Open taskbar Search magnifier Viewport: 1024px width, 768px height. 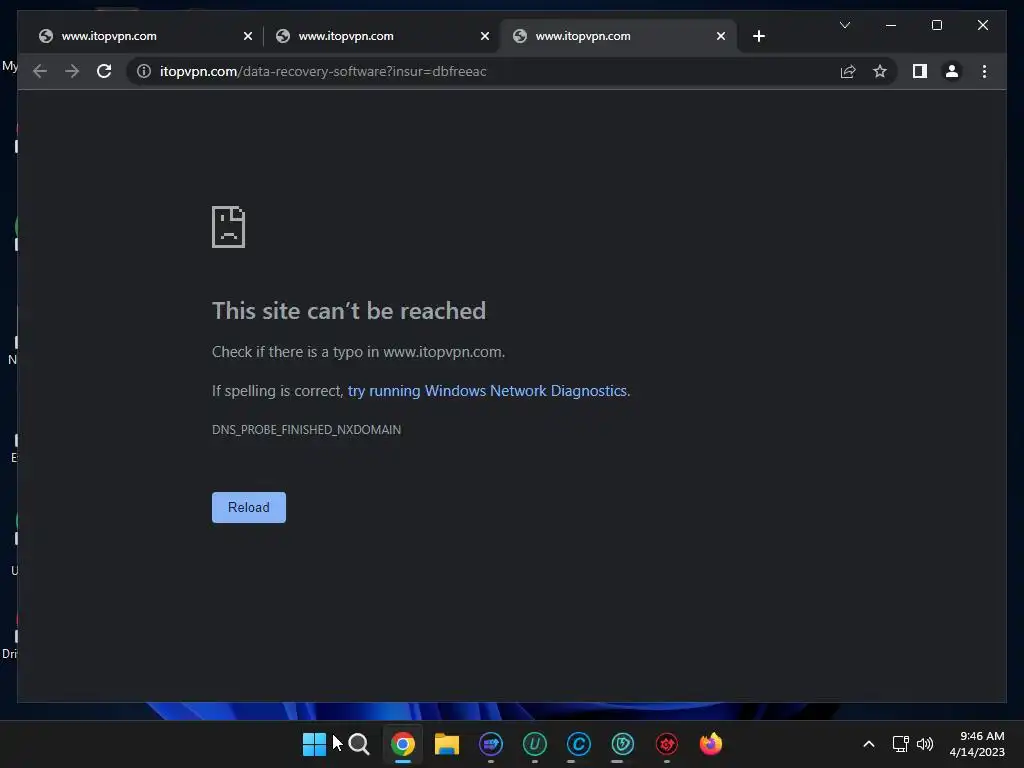coord(359,744)
